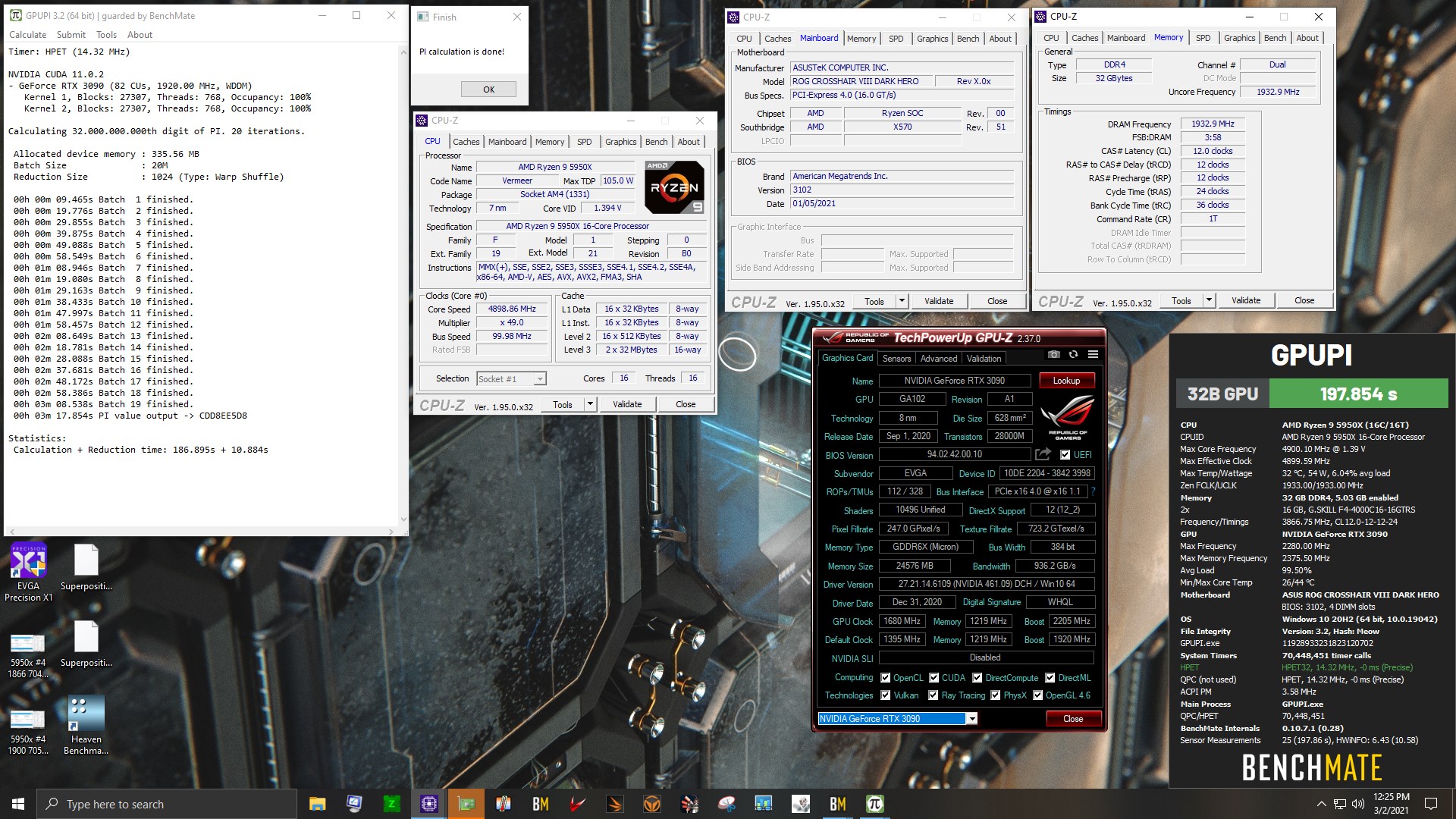Screen dimensions: 1456x819
Task: Open Calculate menu in GPUPI
Action: click(27, 35)
